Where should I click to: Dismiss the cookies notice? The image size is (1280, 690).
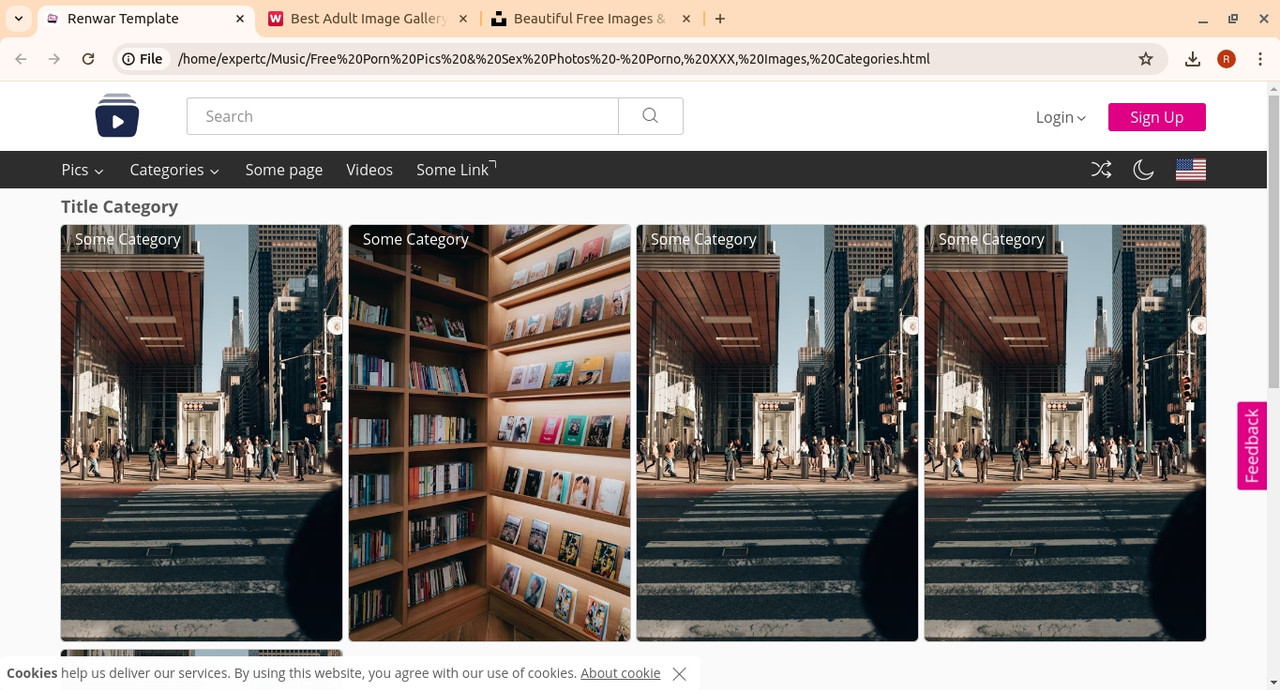tap(679, 674)
